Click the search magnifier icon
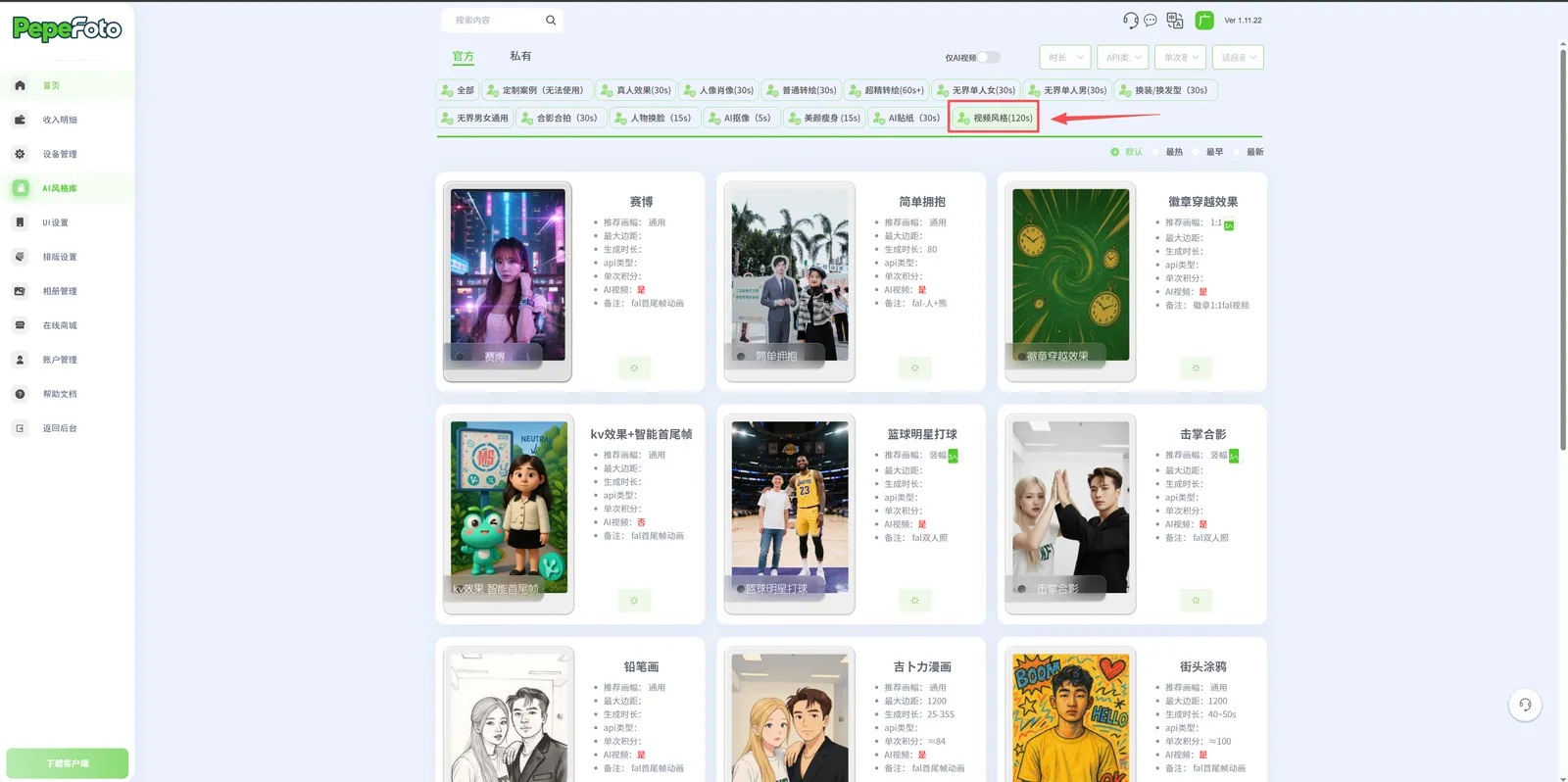Image resolution: width=1568 pixels, height=782 pixels. coord(551,20)
